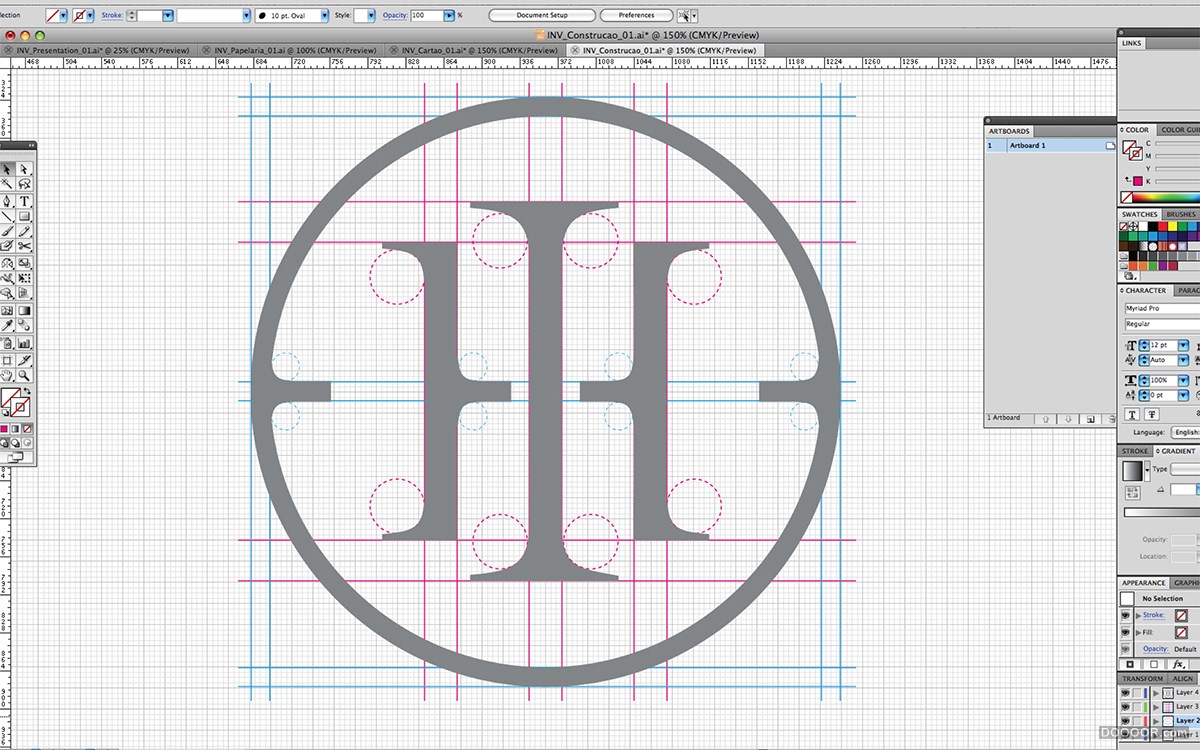Toggle Opacity visibility in Appearance panel
The width and height of the screenshot is (1200, 750).
click(1126, 649)
